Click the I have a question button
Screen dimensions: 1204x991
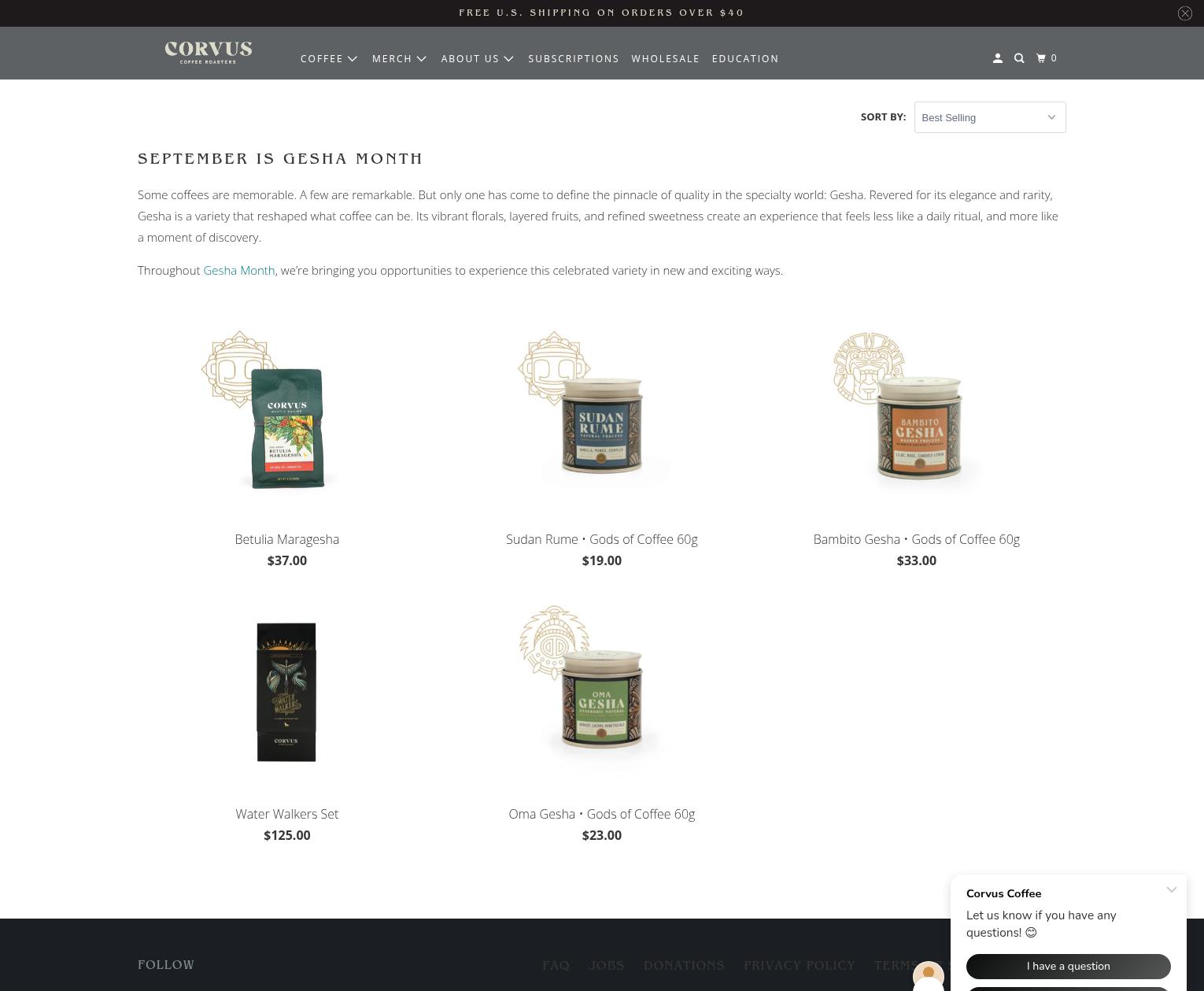[x=1068, y=966]
